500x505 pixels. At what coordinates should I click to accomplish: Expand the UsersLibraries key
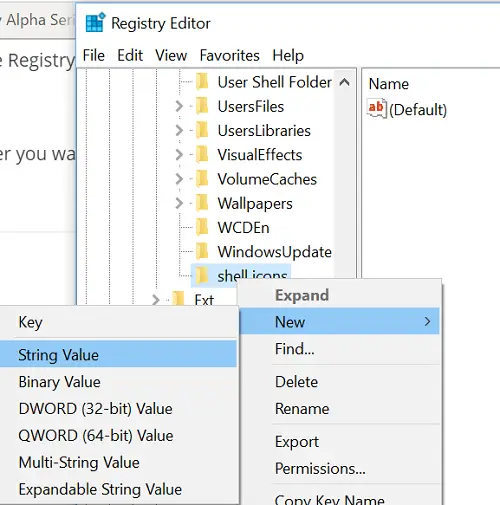[179, 130]
